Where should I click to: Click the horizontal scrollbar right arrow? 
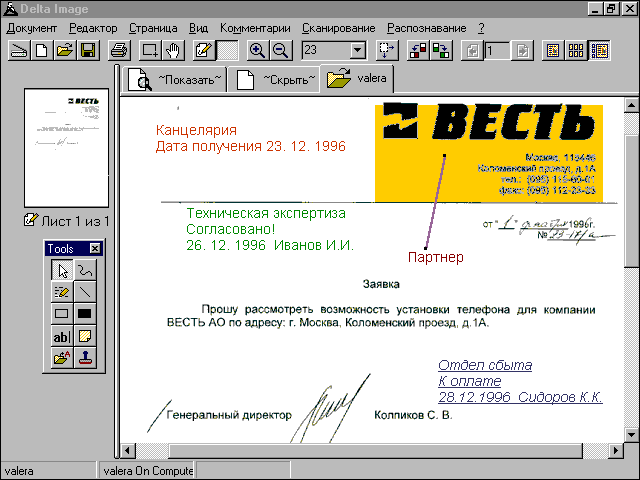click(x=616, y=451)
